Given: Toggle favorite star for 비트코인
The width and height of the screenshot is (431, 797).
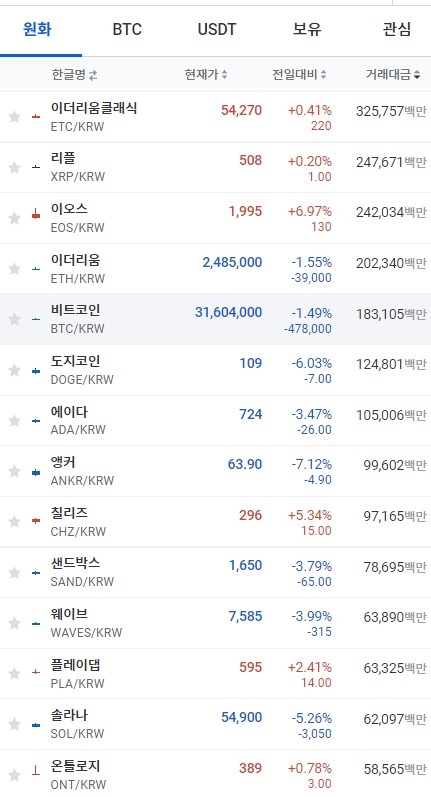Looking at the screenshot, I should [14, 319].
